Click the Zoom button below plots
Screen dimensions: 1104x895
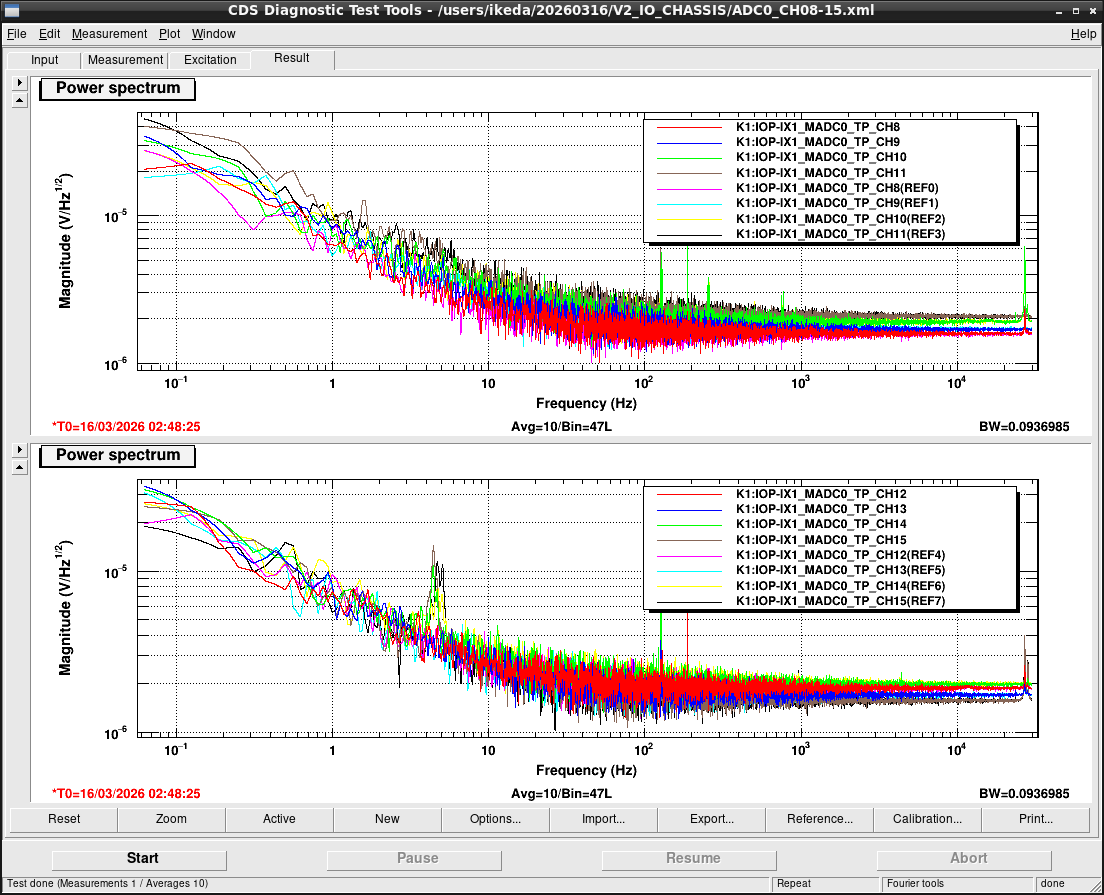pyautogui.click(x=171, y=819)
